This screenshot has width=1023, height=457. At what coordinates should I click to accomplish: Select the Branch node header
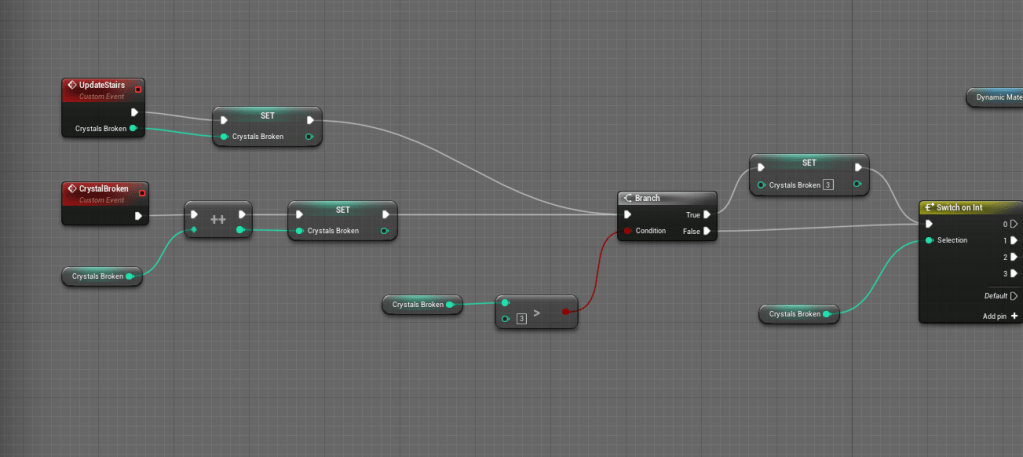click(667, 198)
